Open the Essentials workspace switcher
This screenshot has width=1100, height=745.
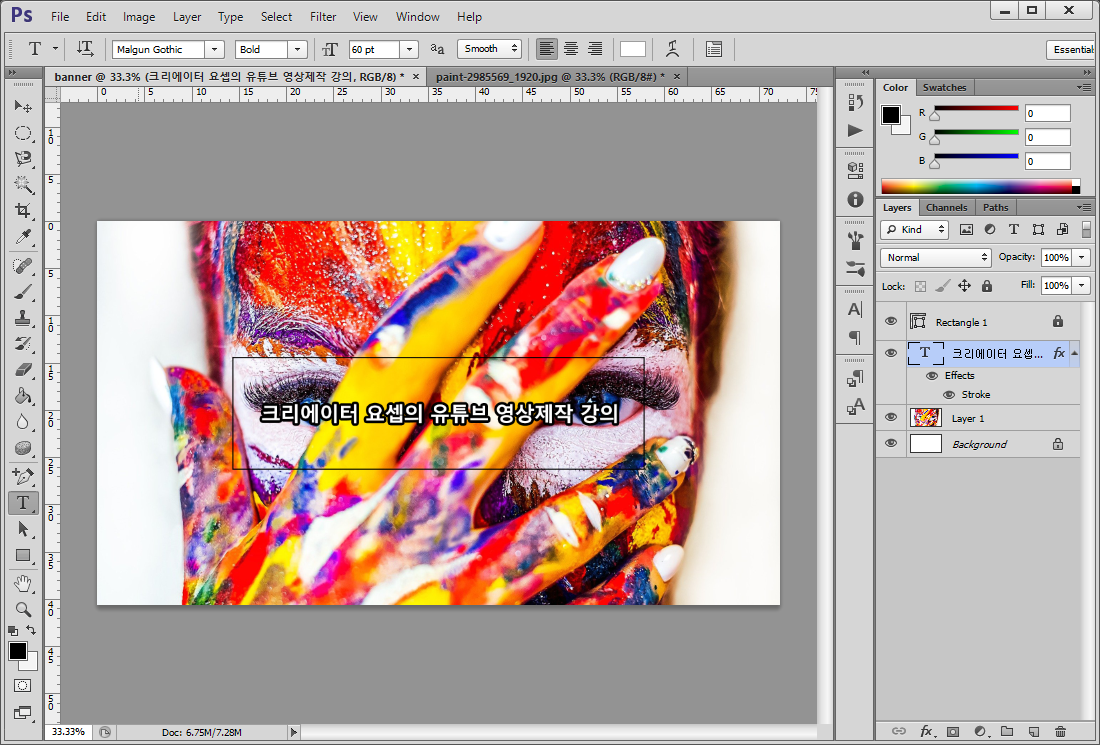click(1073, 50)
